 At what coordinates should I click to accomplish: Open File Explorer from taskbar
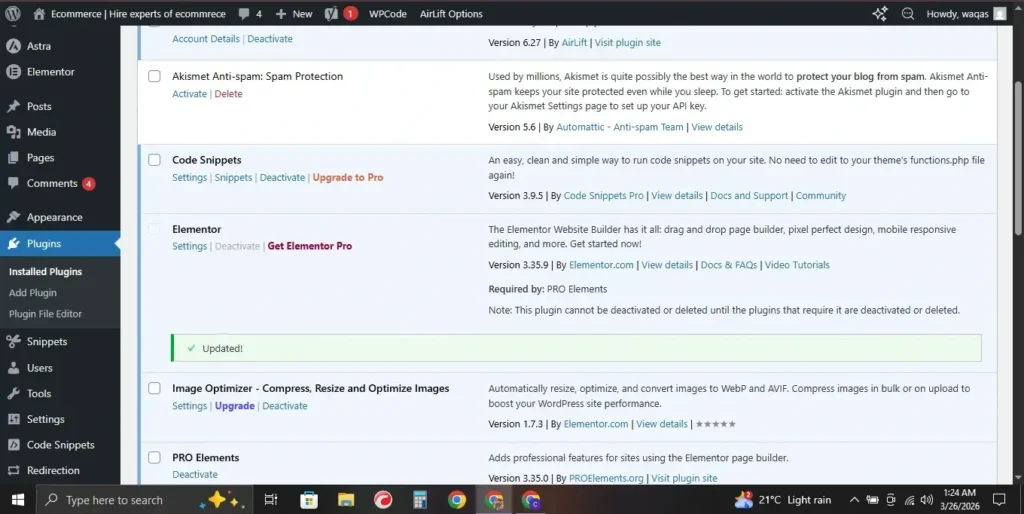coord(346,500)
